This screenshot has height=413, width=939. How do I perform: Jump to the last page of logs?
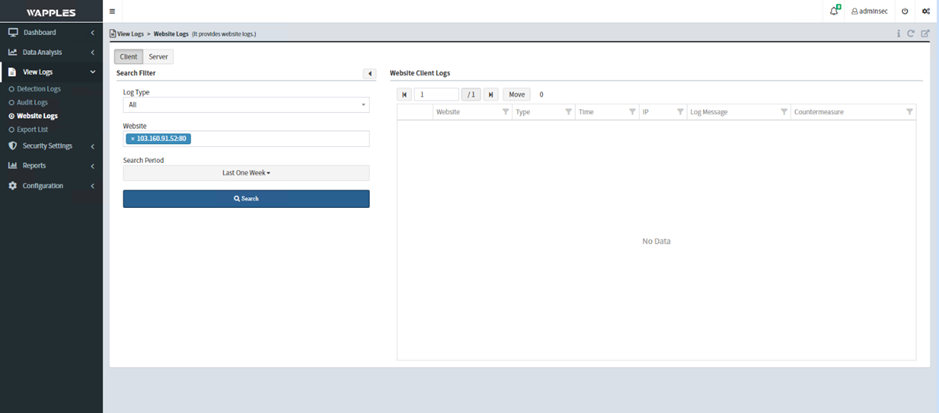(x=491, y=94)
